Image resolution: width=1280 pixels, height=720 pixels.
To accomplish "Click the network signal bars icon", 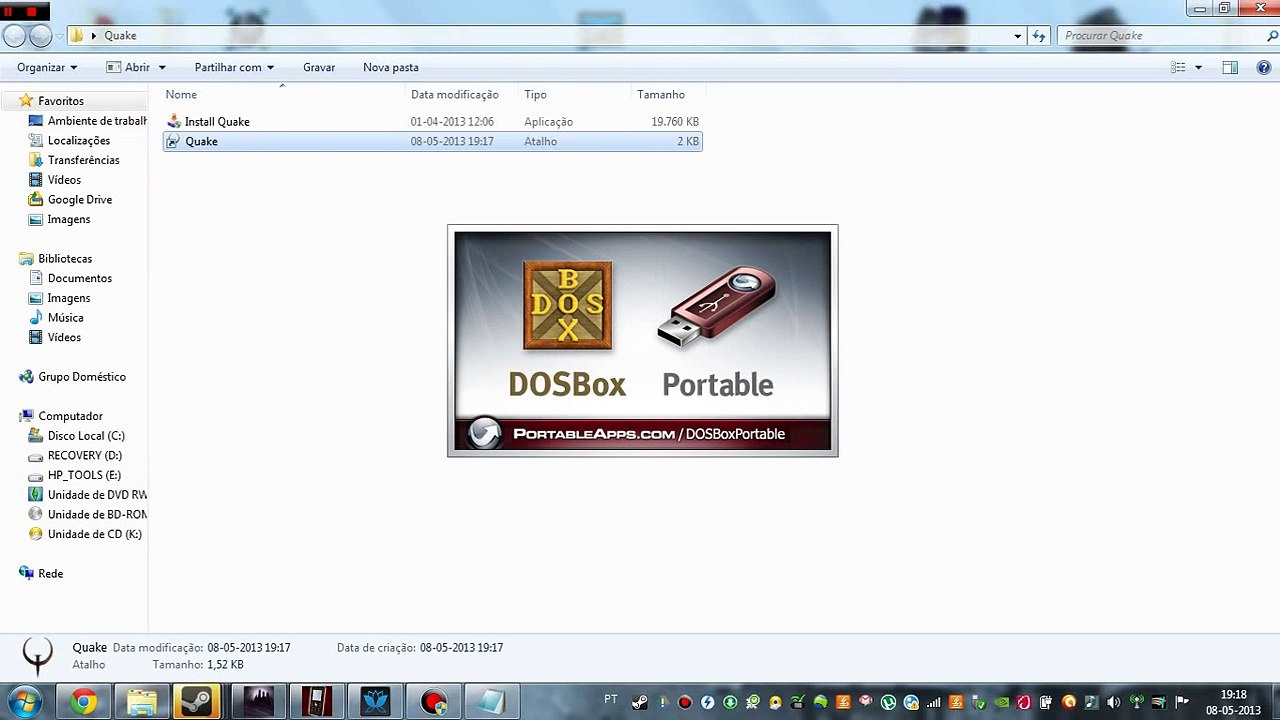I will [x=933, y=702].
